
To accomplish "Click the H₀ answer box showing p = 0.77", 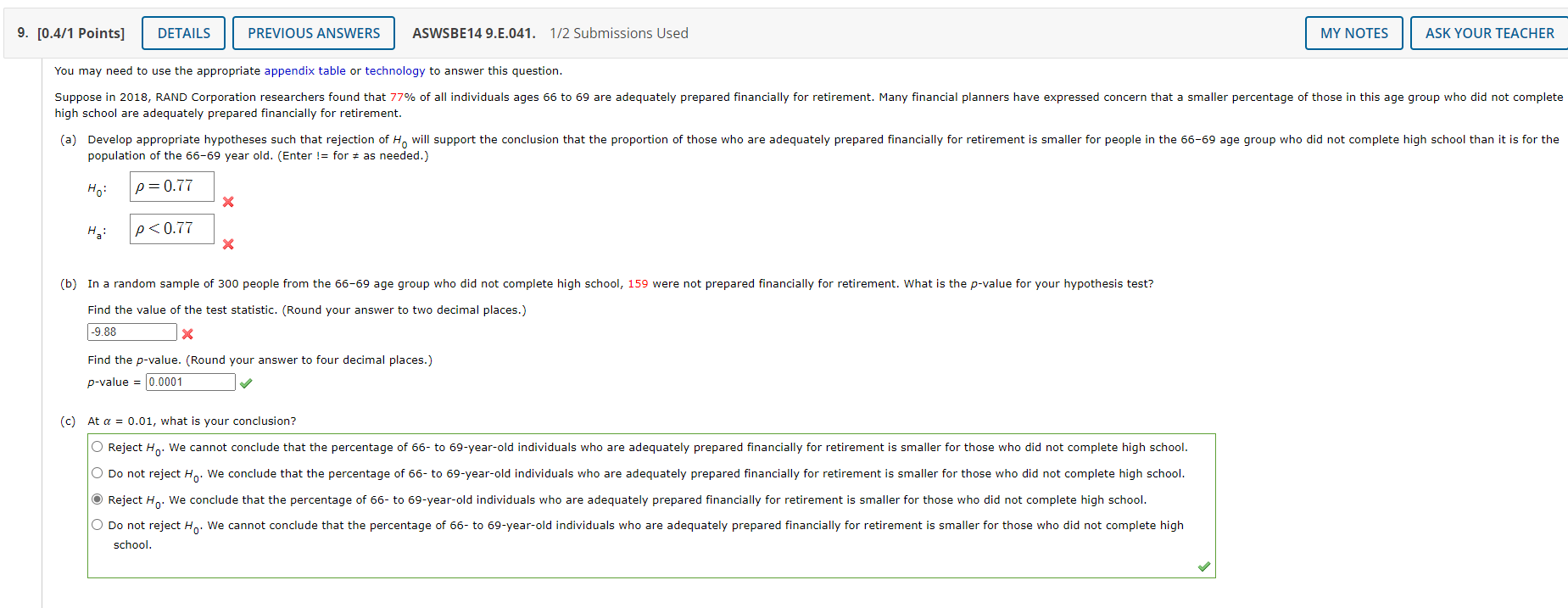I will [x=170, y=187].
